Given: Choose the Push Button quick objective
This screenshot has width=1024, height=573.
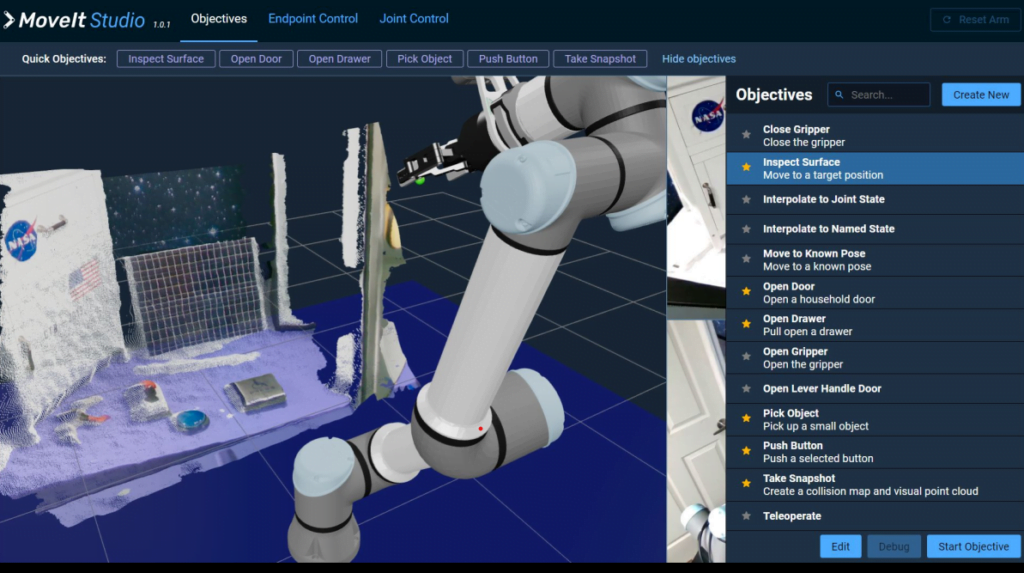Looking at the screenshot, I should pos(508,59).
